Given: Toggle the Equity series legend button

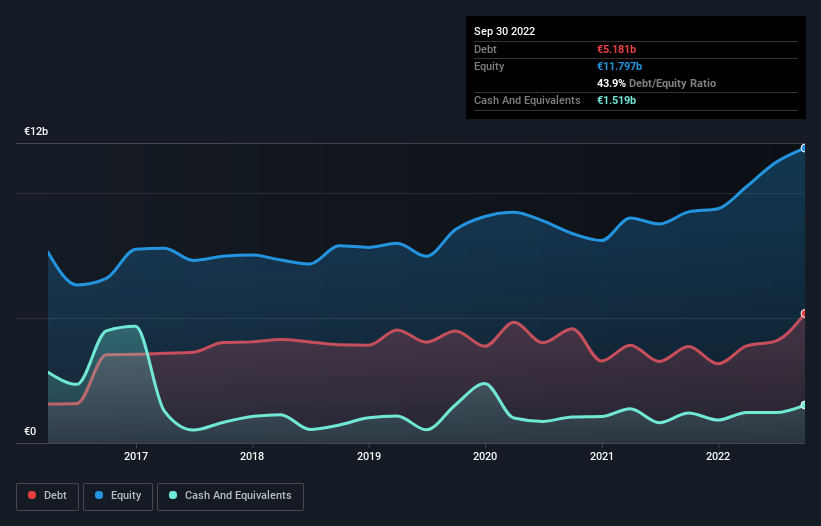Looking at the screenshot, I should (118, 496).
